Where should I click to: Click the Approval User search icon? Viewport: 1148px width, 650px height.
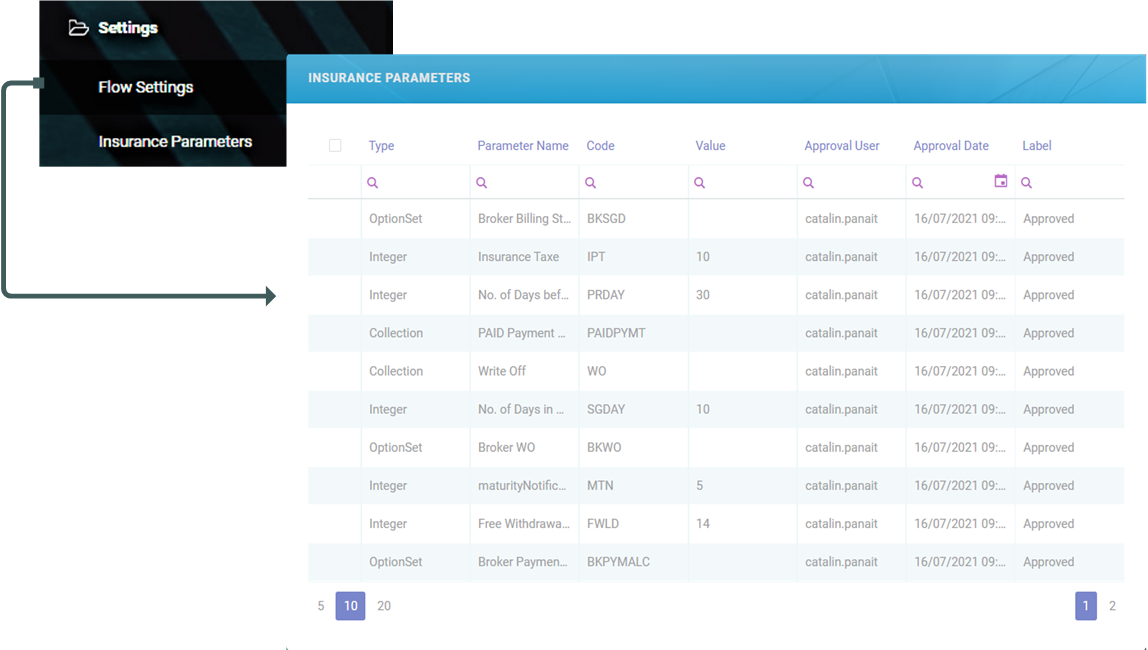coord(809,183)
